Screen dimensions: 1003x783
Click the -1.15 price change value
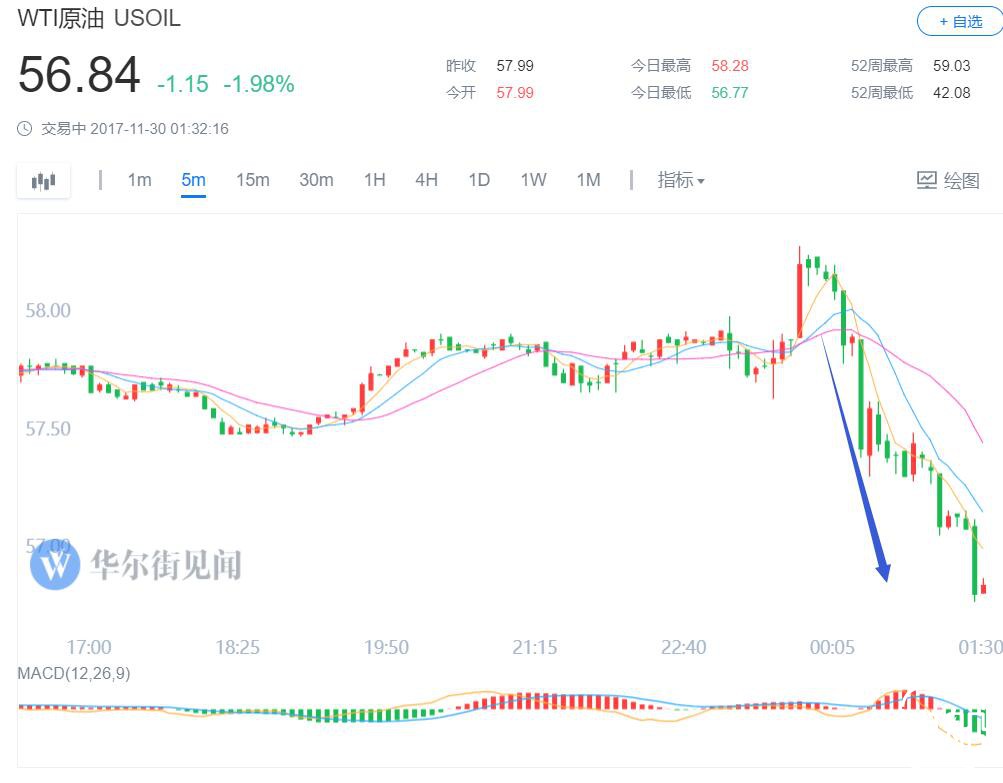pos(183,84)
